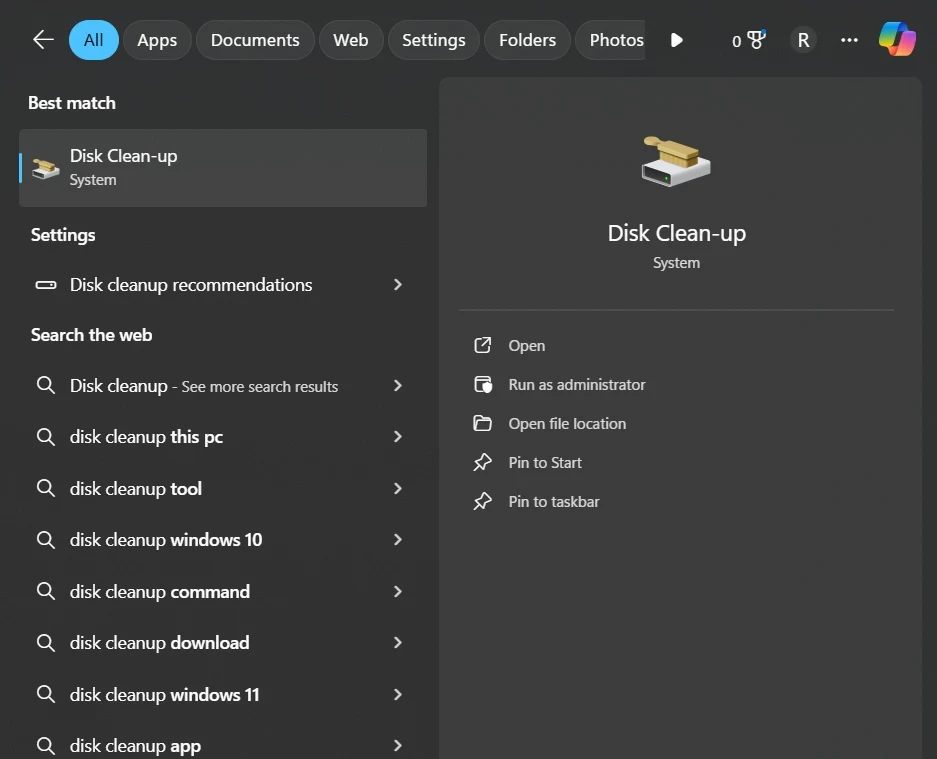The width and height of the screenshot is (937, 759).
Task: Open the ellipsis options menu
Action: 849,40
